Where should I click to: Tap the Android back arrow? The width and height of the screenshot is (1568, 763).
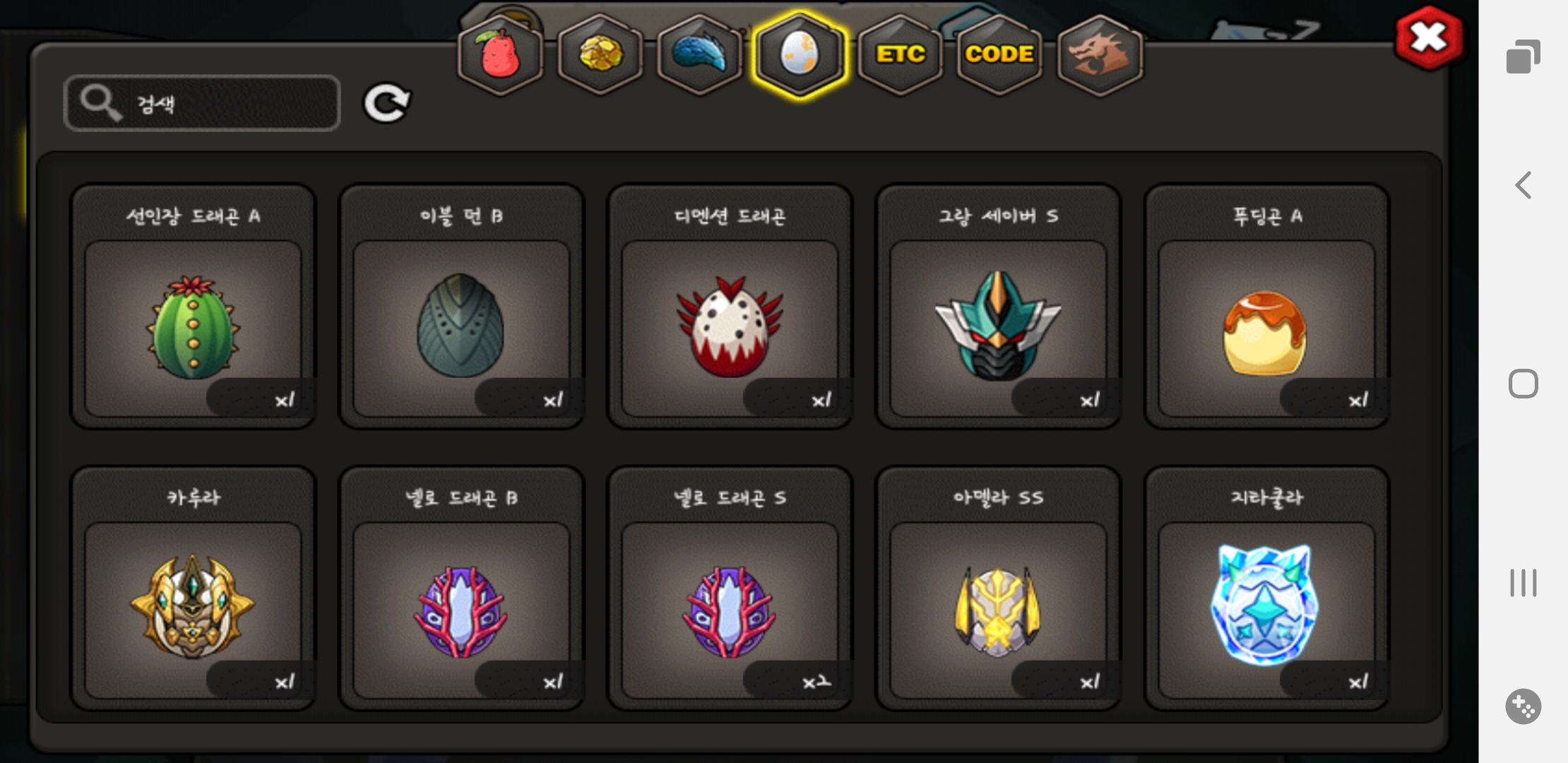[1523, 185]
